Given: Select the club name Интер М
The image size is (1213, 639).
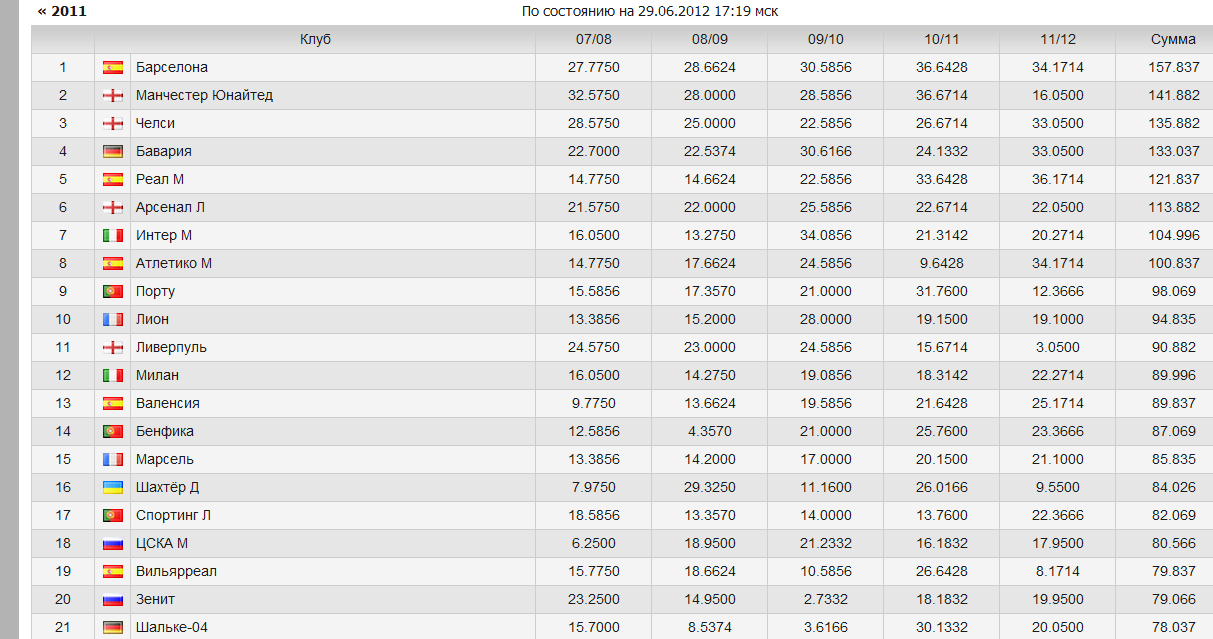Looking at the screenshot, I should (x=164, y=235).
